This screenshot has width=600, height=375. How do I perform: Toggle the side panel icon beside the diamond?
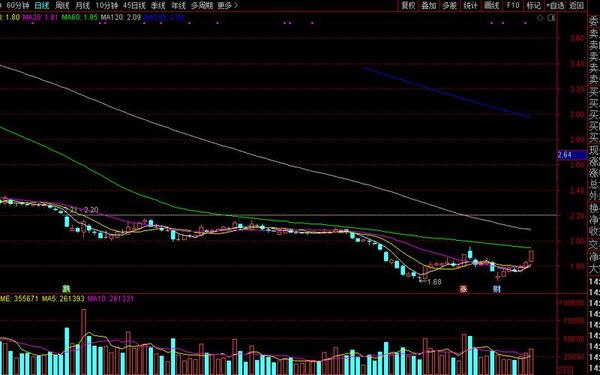[551, 18]
